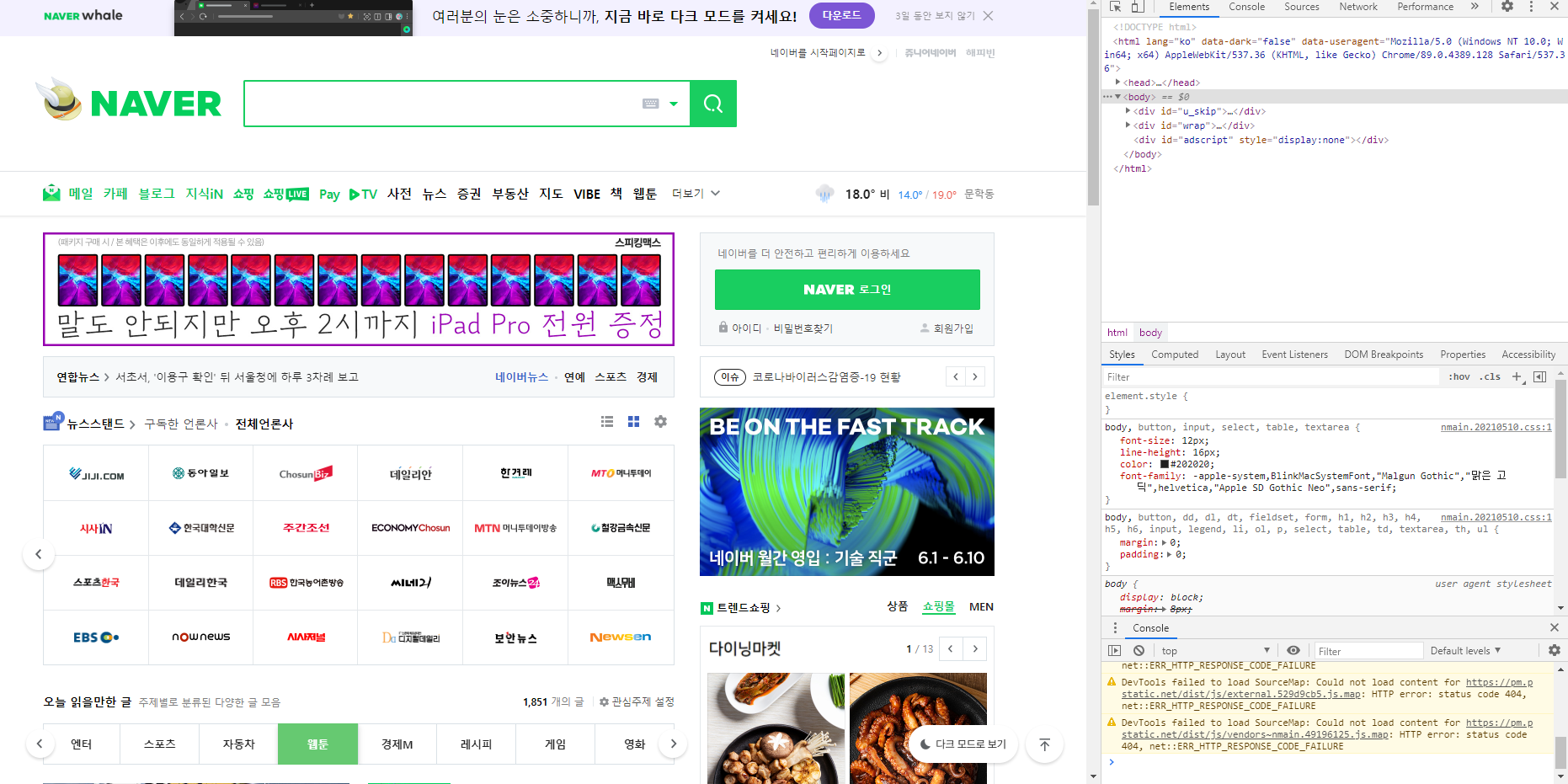Open the BE ON THE FAST TRACK banner
The image size is (1568, 784).
pyautogui.click(x=847, y=492)
